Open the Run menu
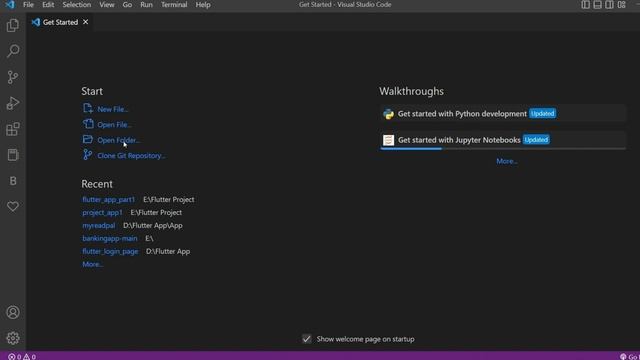This screenshot has width=640, height=360. click(x=146, y=4)
